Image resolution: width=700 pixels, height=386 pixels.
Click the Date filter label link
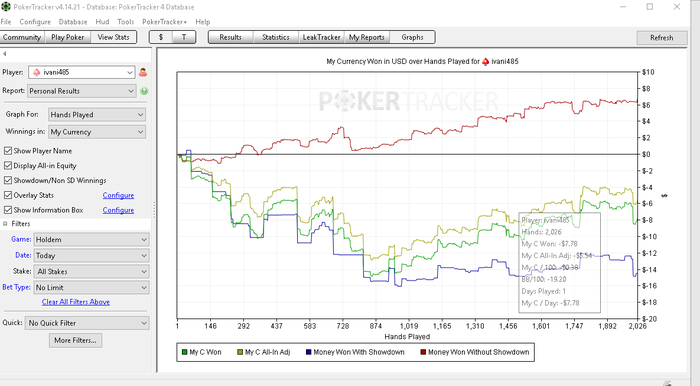pos(23,255)
